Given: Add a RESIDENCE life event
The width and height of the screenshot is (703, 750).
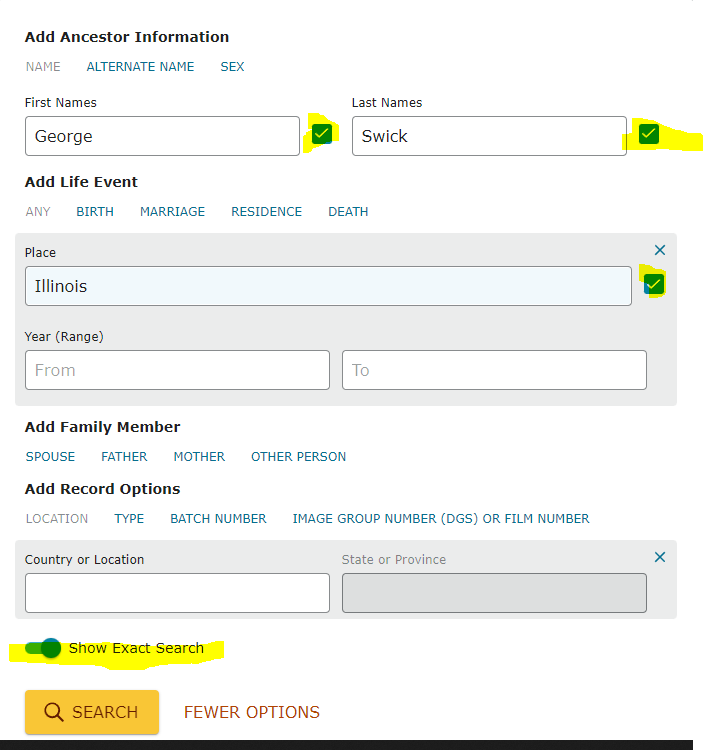Looking at the screenshot, I should pyautogui.click(x=266, y=211).
